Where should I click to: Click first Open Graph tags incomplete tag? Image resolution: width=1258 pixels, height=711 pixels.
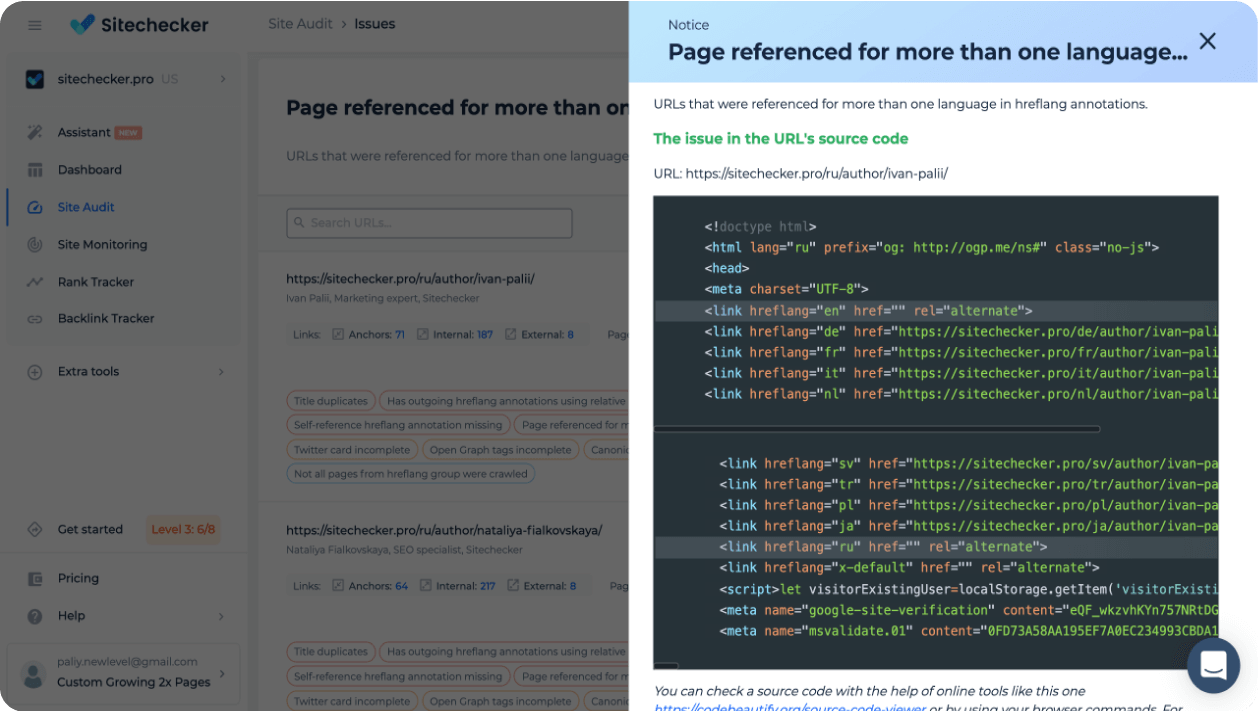(500, 450)
